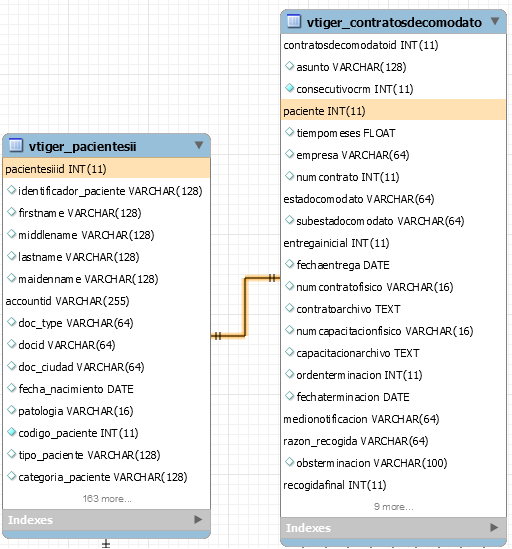
Task: Show the 9 more columns link
Action: [394, 507]
